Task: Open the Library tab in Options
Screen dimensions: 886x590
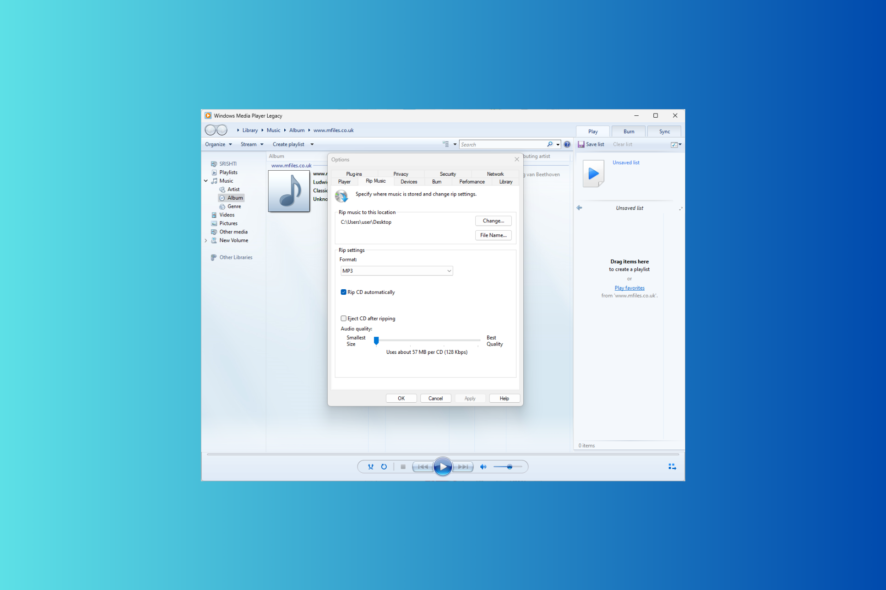Action: 506,182
